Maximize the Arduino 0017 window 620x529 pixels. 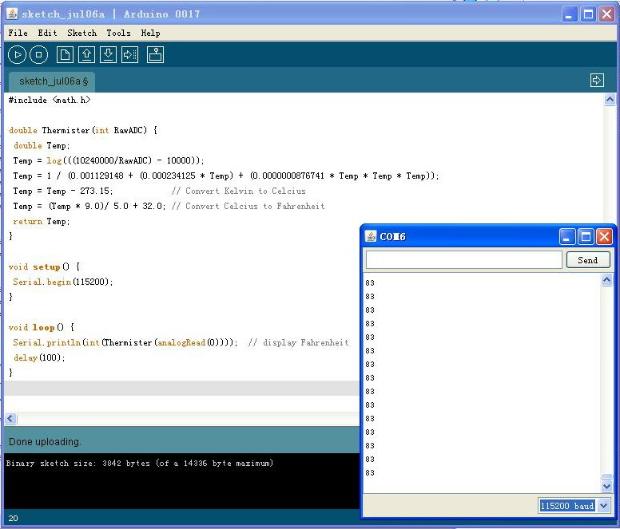click(x=588, y=15)
